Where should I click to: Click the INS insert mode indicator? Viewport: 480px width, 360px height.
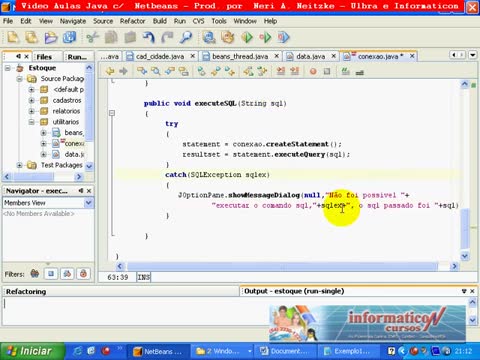(144, 277)
